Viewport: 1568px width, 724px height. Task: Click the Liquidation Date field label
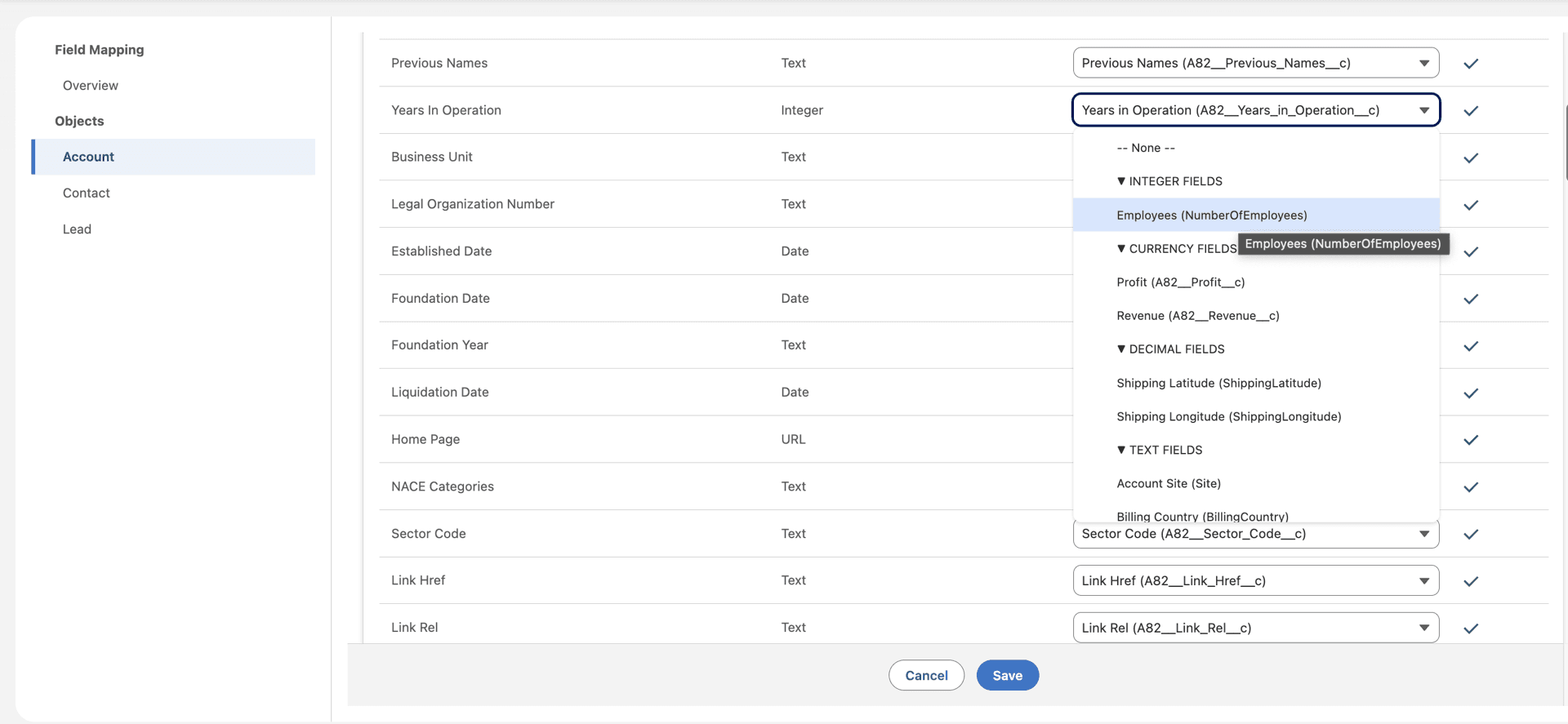[x=440, y=393]
